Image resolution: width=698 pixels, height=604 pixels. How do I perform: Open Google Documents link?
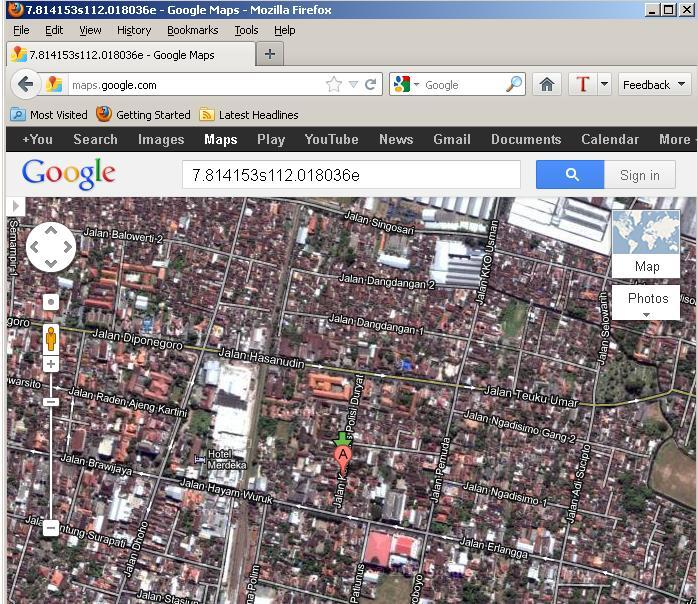tap(526, 139)
